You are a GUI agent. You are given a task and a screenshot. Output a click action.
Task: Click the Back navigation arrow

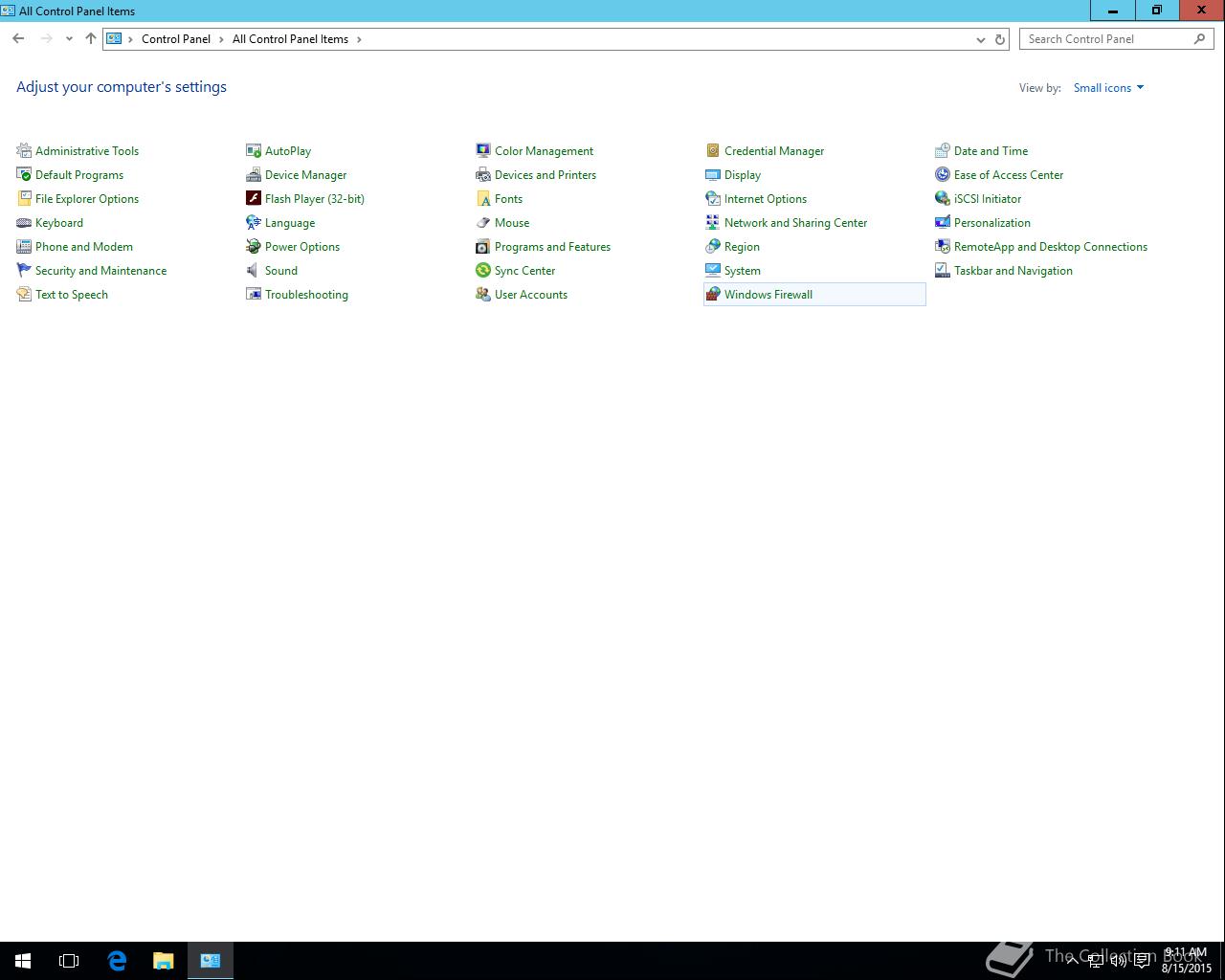18,39
